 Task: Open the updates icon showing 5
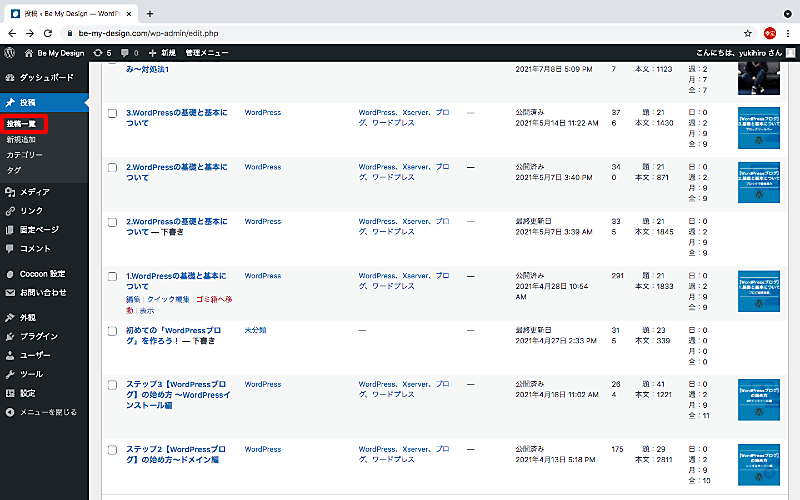pyautogui.click(x=101, y=52)
